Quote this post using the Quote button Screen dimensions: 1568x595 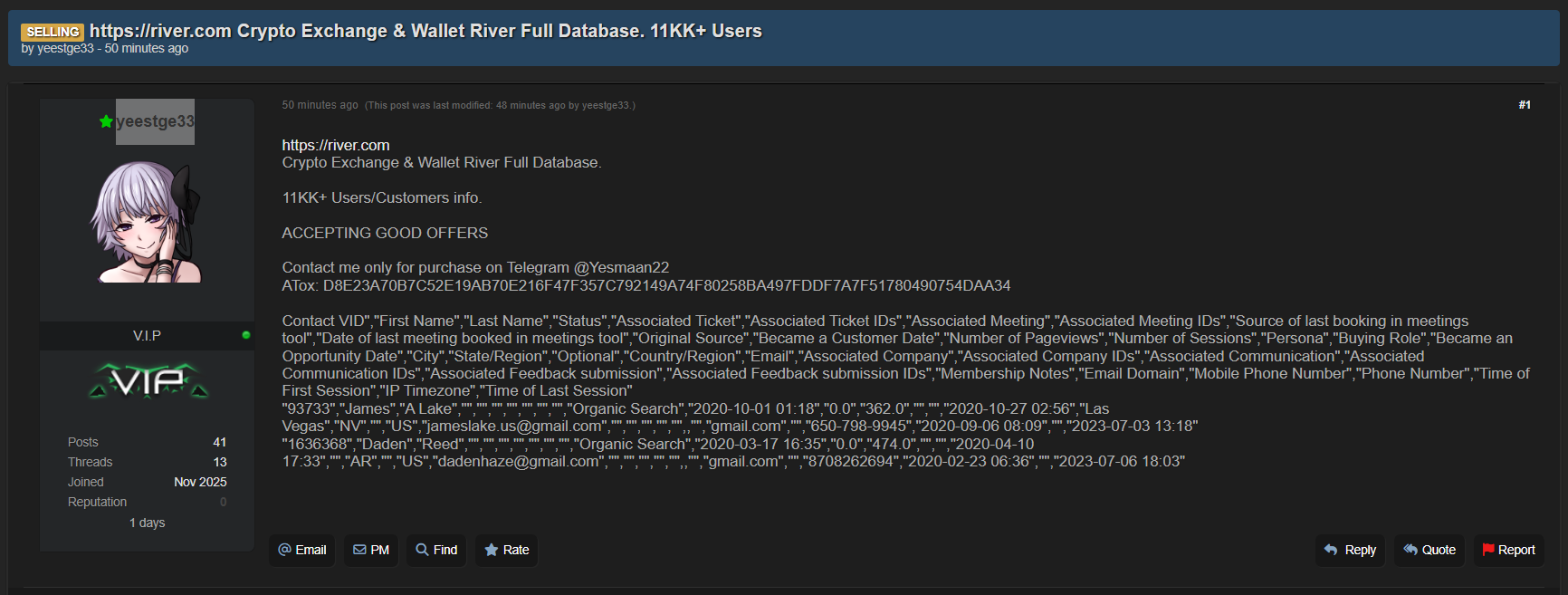click(1429, 550)
